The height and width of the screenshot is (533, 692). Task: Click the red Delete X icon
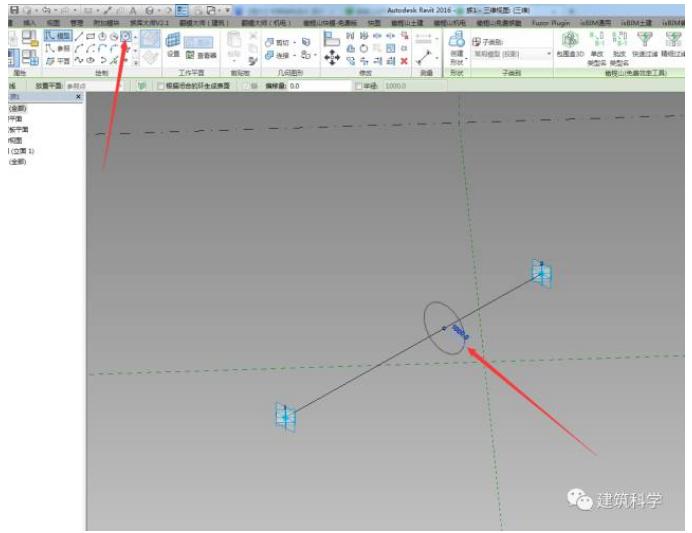pyautogui.click(x=403, y=60)
